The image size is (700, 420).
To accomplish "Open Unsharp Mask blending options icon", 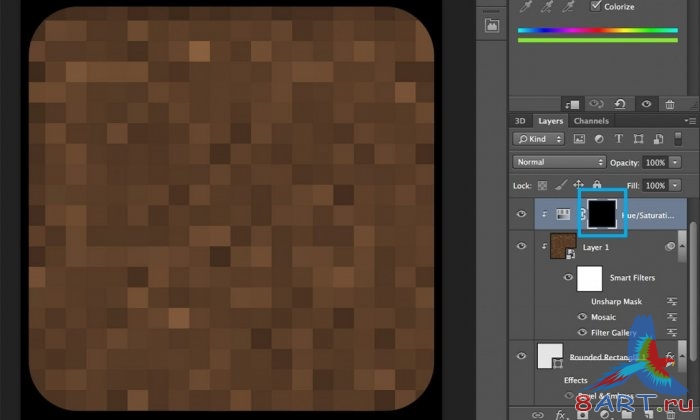I will point(672,302).
